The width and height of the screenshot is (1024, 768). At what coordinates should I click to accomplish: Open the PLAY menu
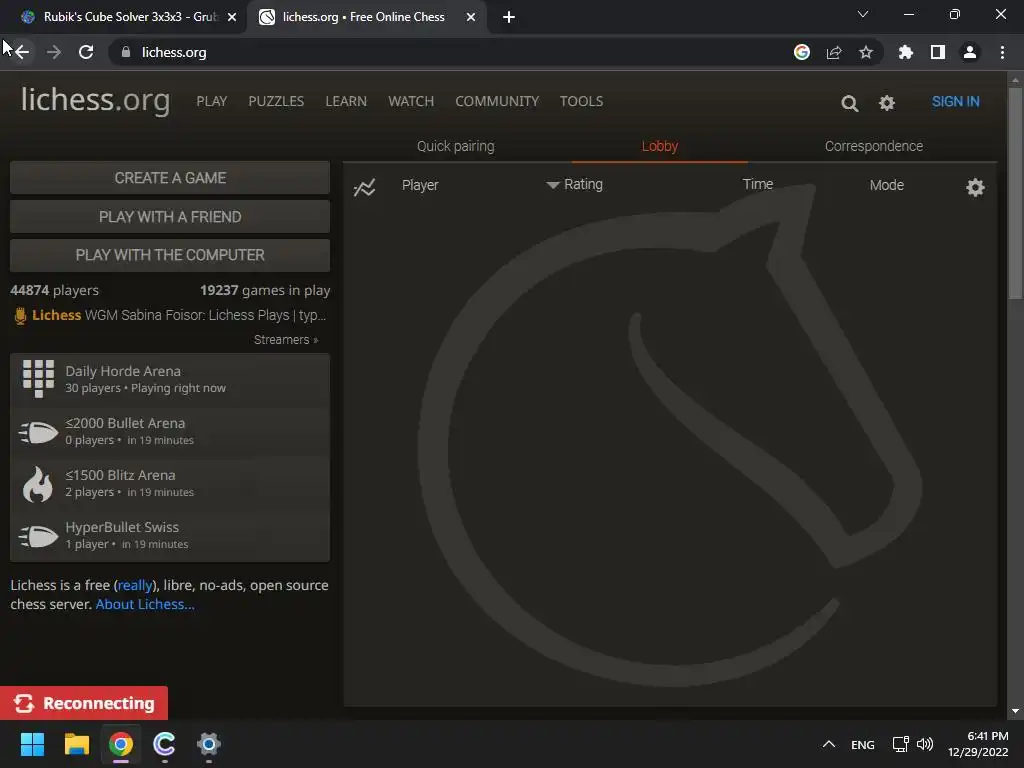point(212,101)
